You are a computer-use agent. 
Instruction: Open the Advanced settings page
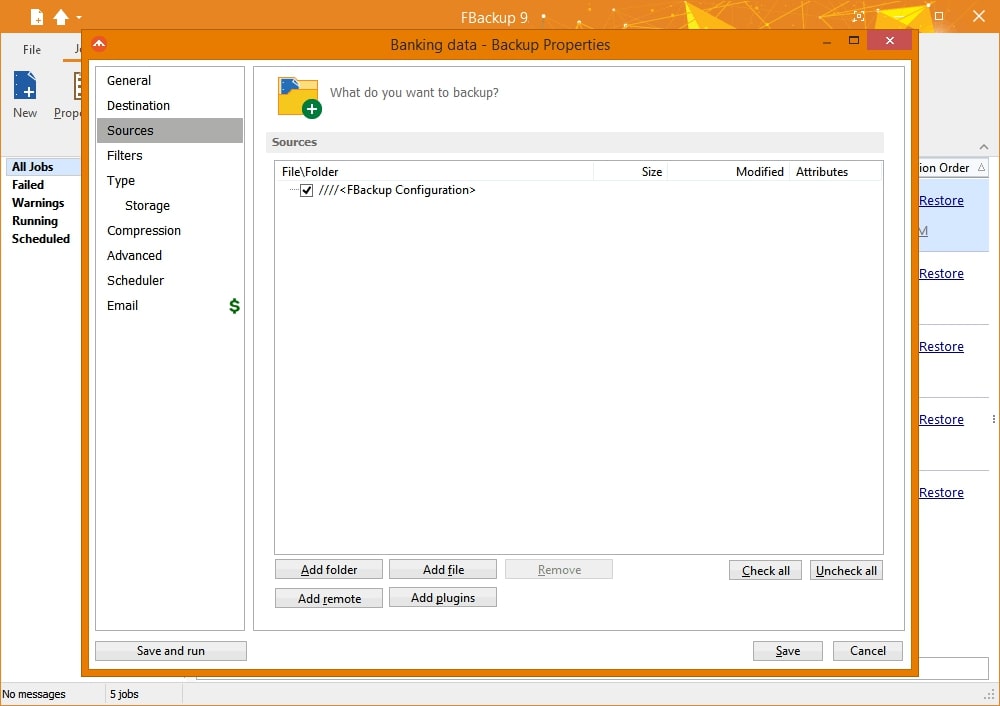click(x=170, y=255)
